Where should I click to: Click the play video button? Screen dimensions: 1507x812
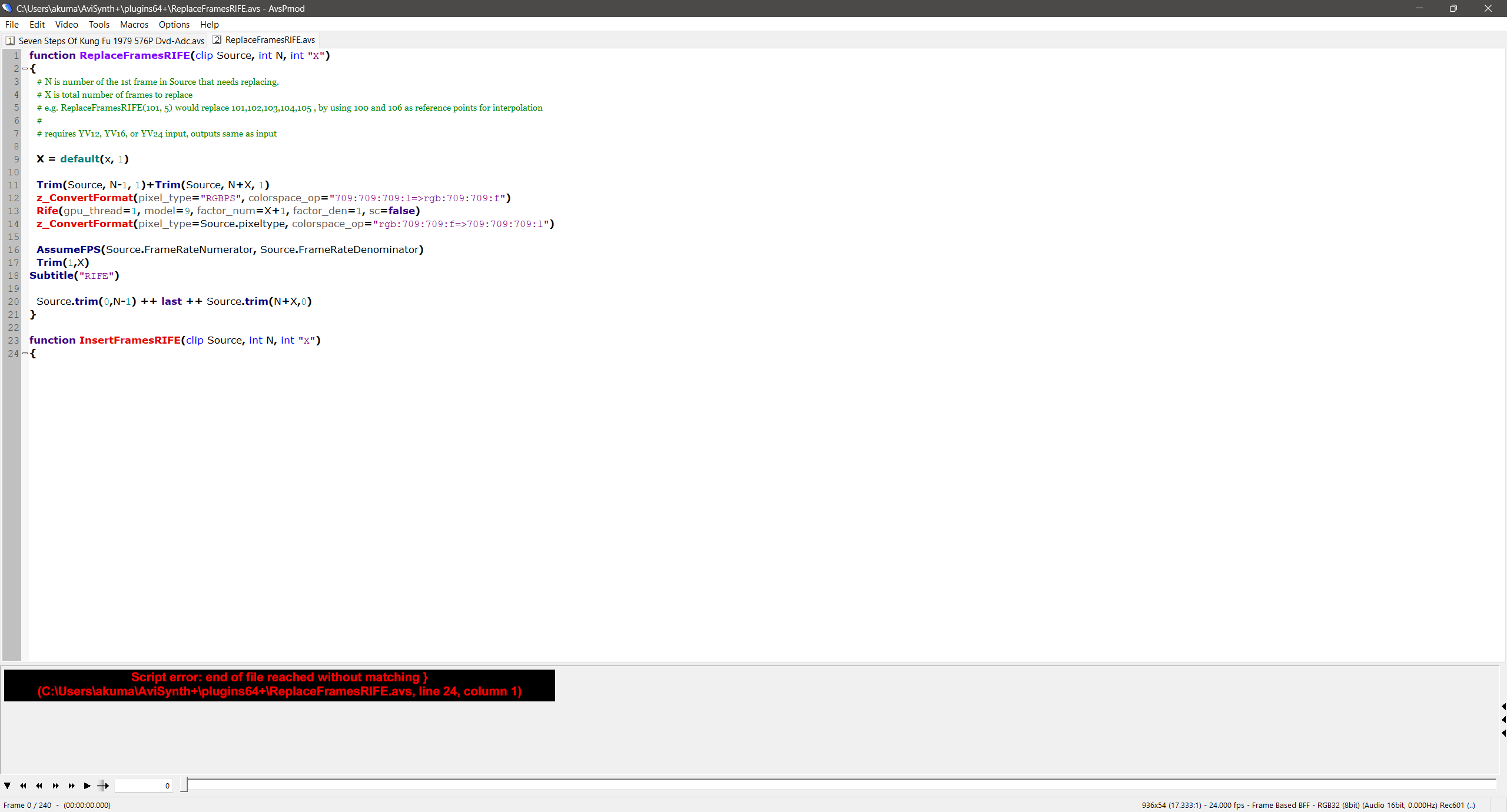click(x=87, y=786)
